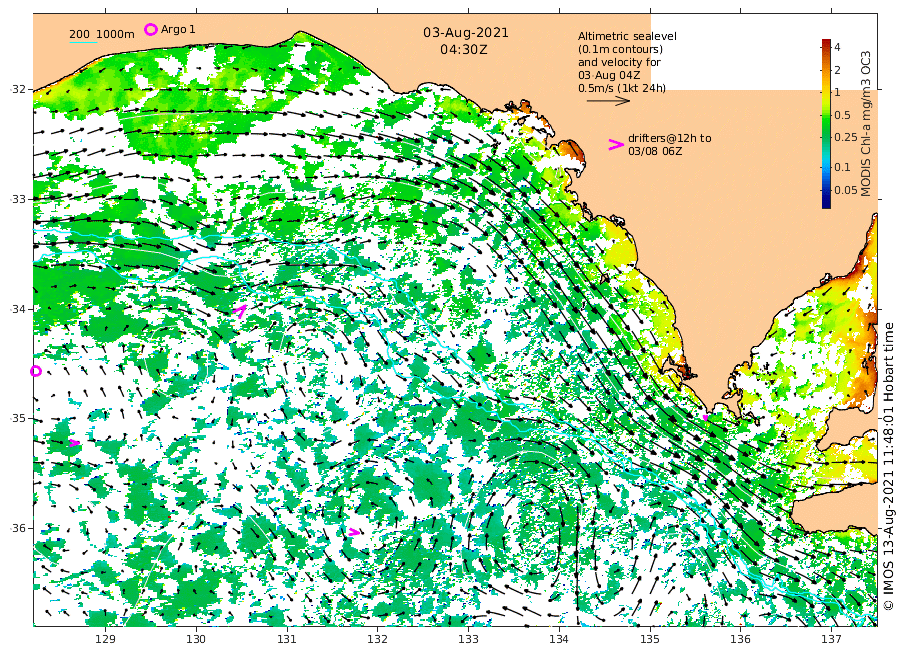This screenshot has width=900, height=660.
Task: Click longitude tick label 136
Action: 740,639
